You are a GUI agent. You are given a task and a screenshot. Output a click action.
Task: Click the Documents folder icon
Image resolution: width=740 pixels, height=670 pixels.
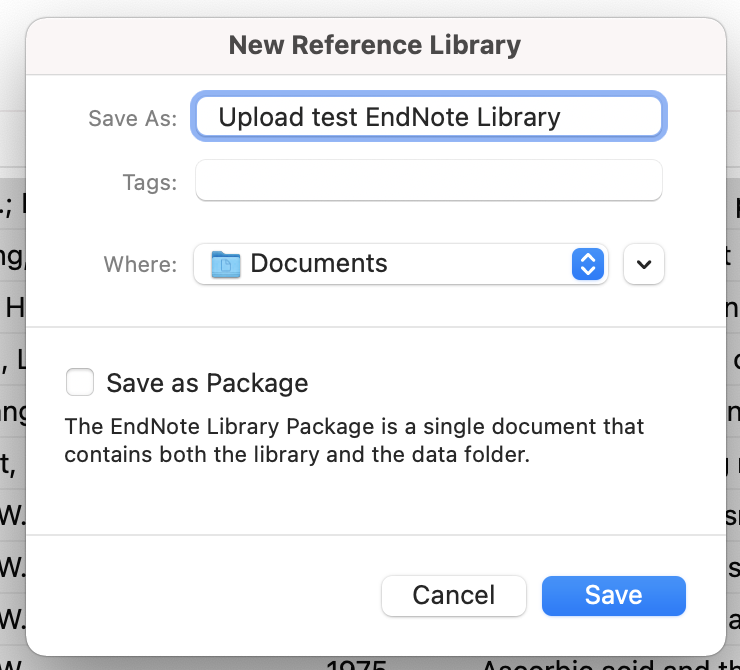click(x=227, y=264)
